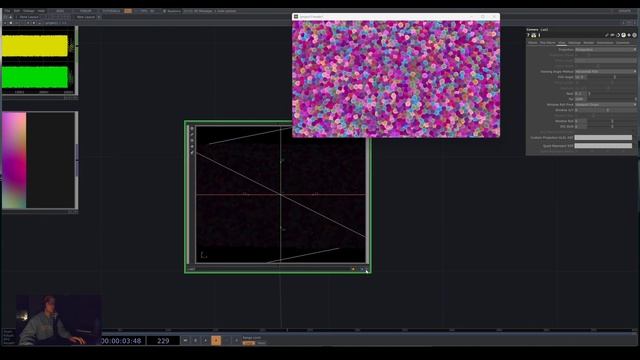Switch to the Common parameter tab
The width and height of the screenshot is (640, 360).
[x=623, y=42]
